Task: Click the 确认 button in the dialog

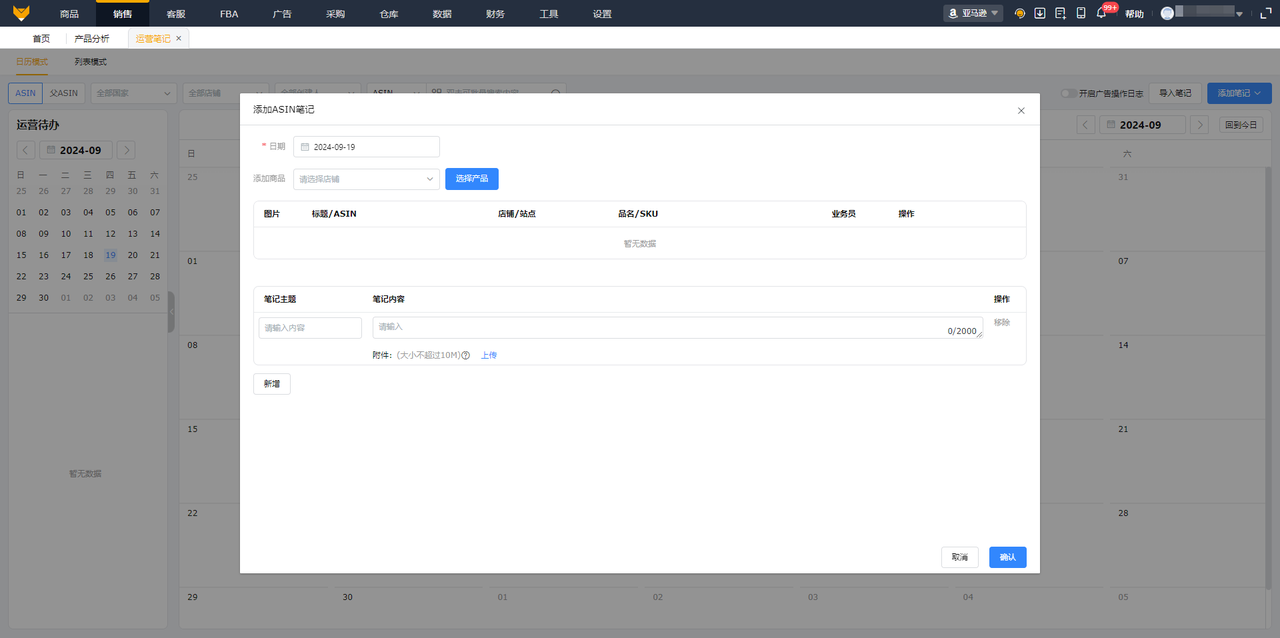Action: point(1007,557)
